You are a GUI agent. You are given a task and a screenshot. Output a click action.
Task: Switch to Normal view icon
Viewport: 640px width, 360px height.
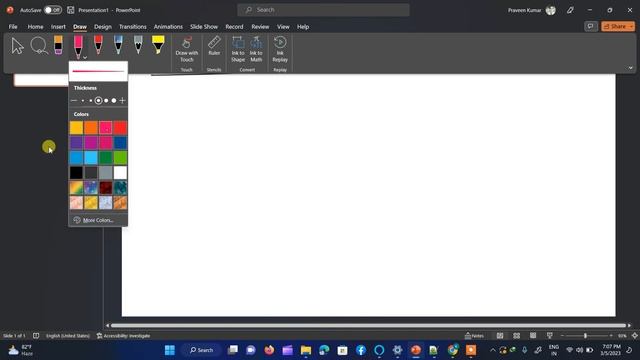coord(500,336)
